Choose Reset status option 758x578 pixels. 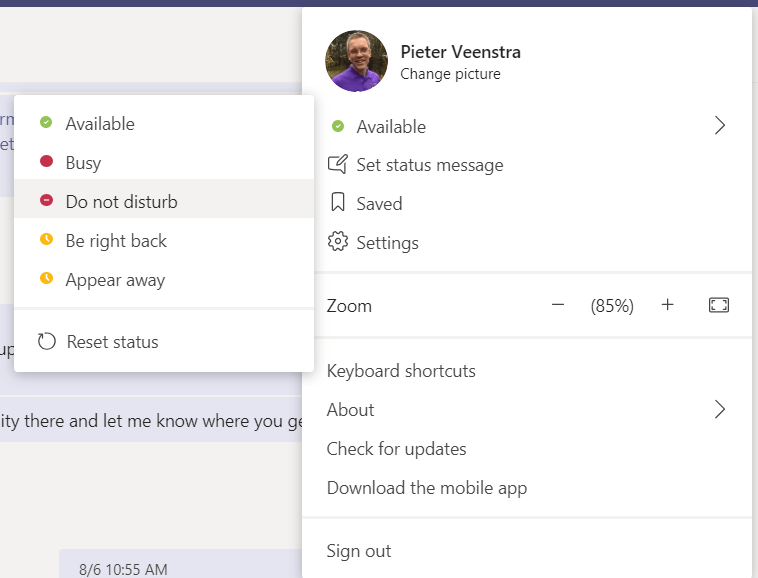tap(164, 342)
